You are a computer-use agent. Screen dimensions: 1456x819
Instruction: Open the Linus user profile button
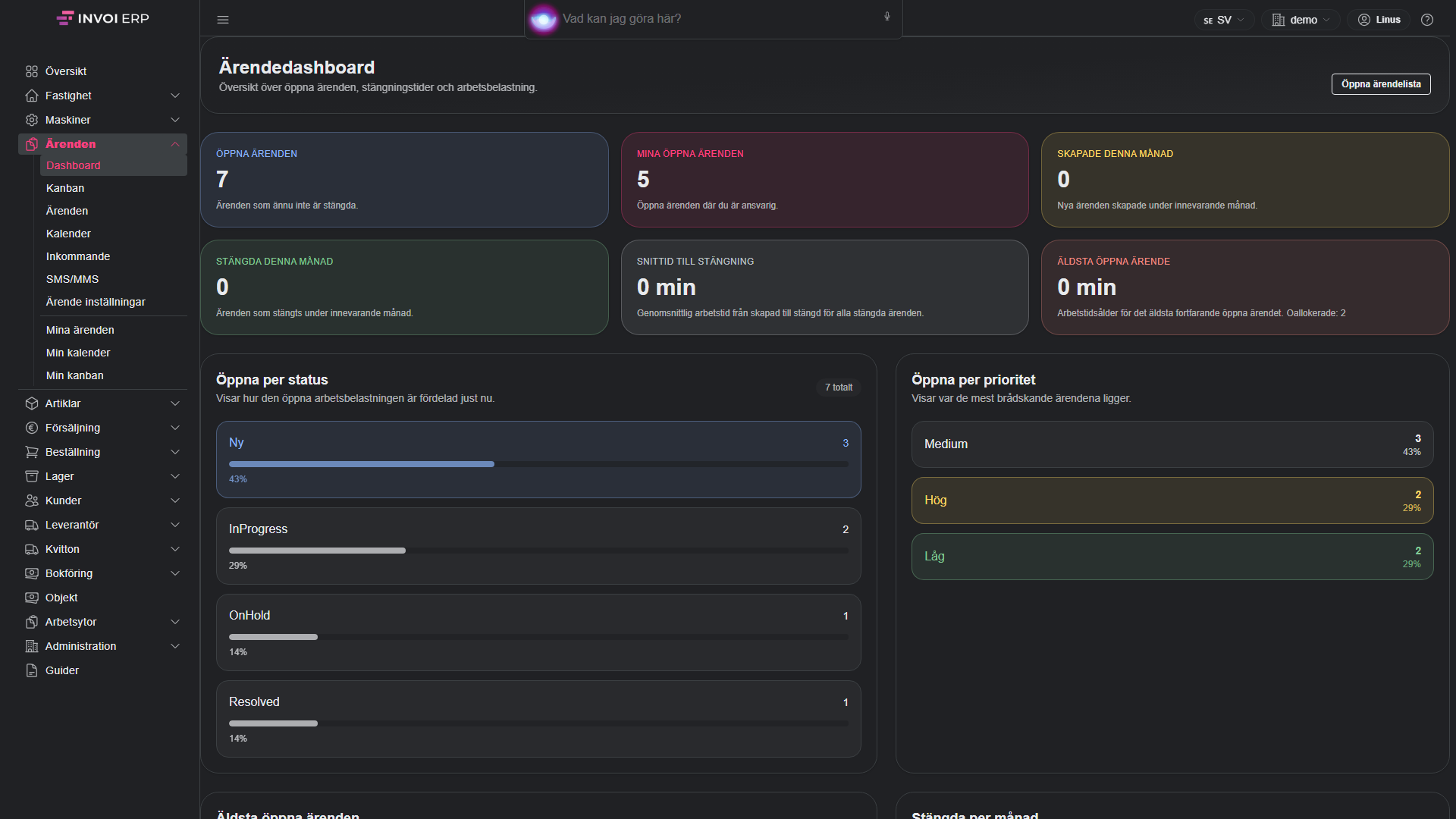pos(1379,20)
